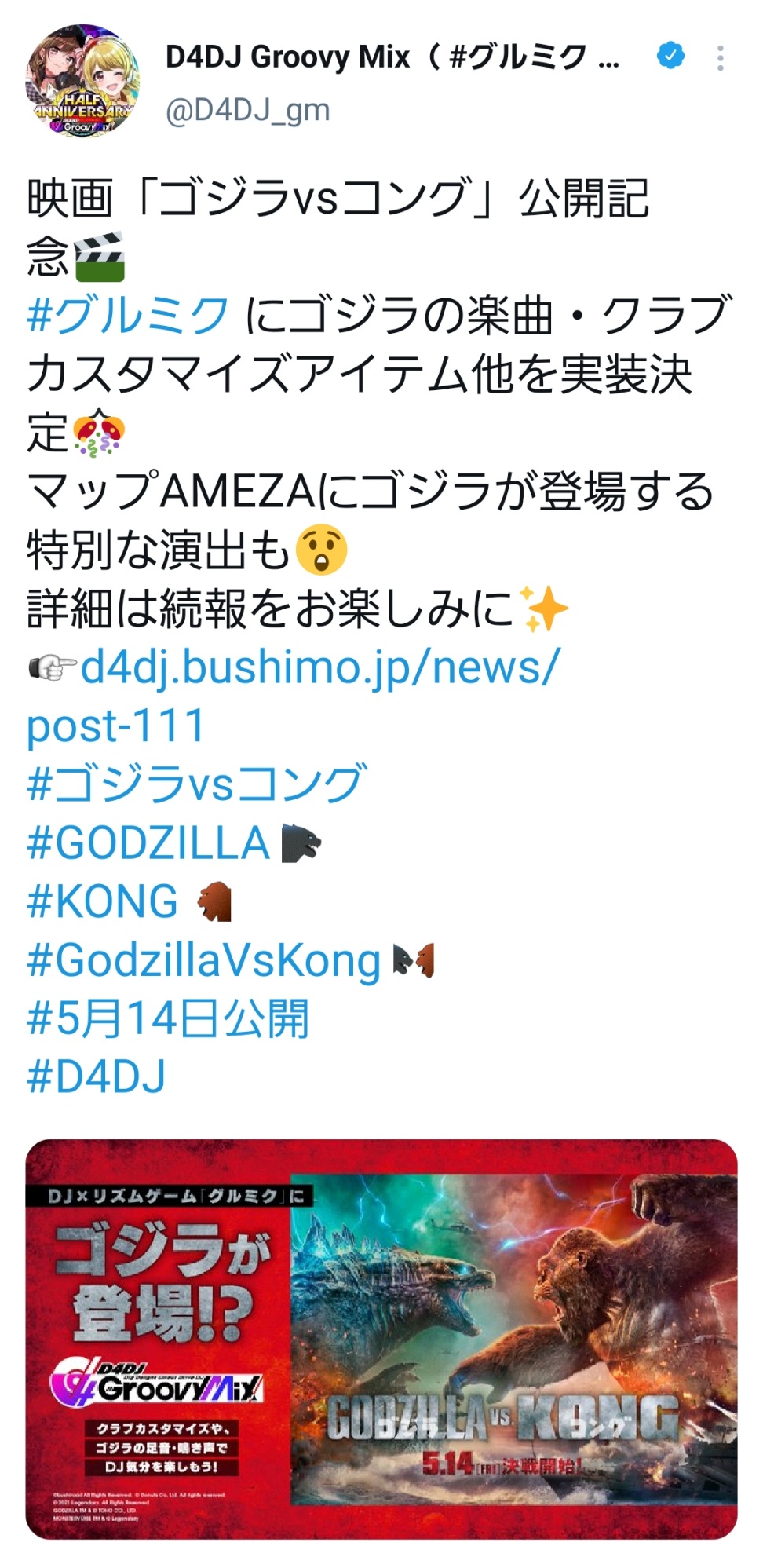Open the #GodzillaVsKong hashtag
Viewport: 763px width, 1568px height.
(204, 960)
